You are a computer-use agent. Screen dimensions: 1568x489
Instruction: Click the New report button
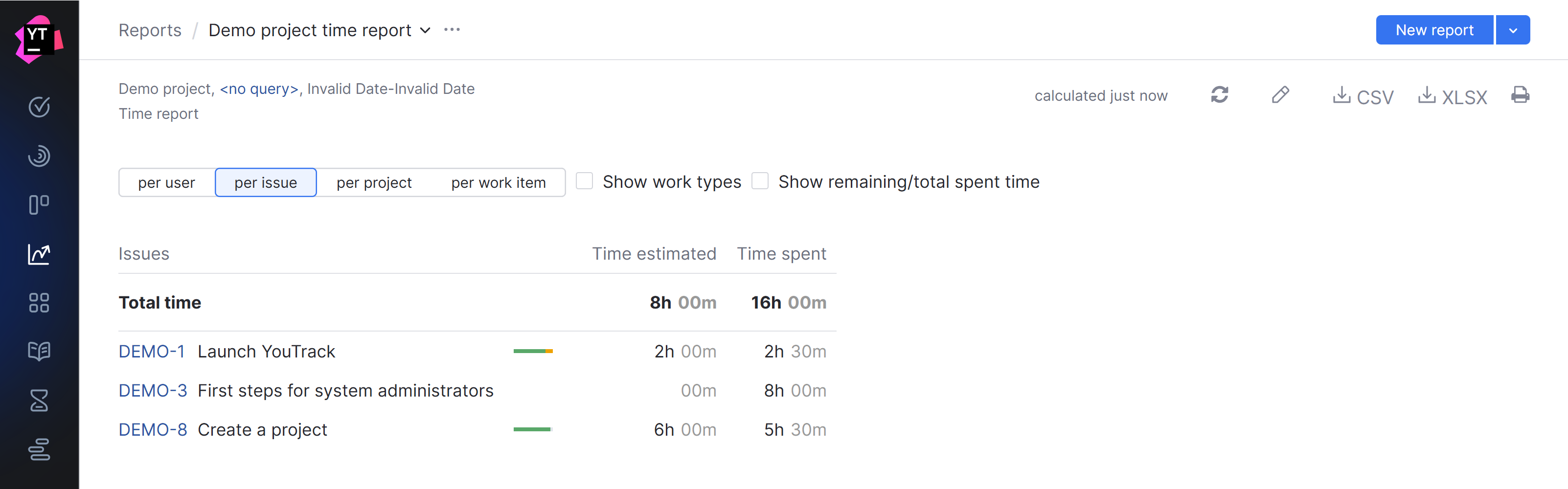(1434, 30)
